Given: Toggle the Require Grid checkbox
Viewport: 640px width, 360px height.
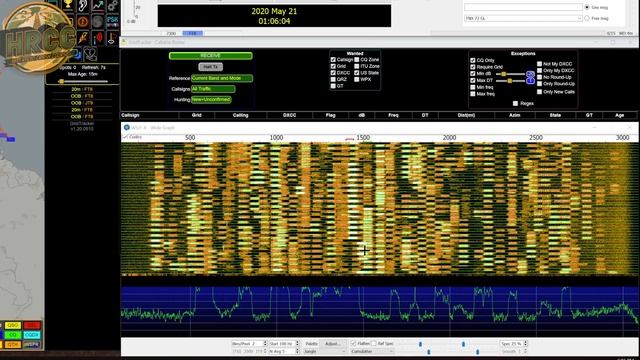Looking at the screenshot, I should coord(473,67).
